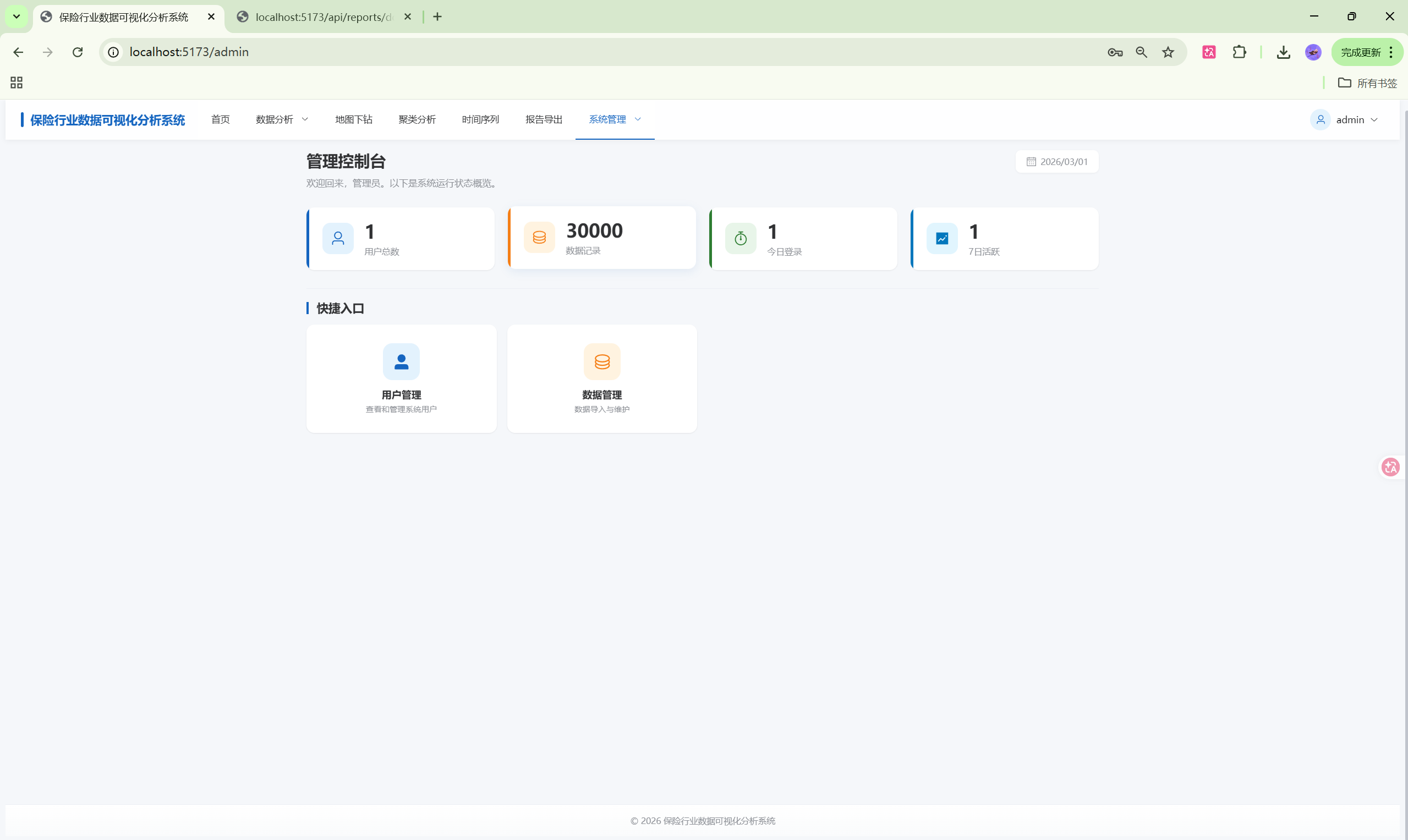Bookmark this page with star icon
This screenshot has height=840, width=1408.
coord(1168,52)
